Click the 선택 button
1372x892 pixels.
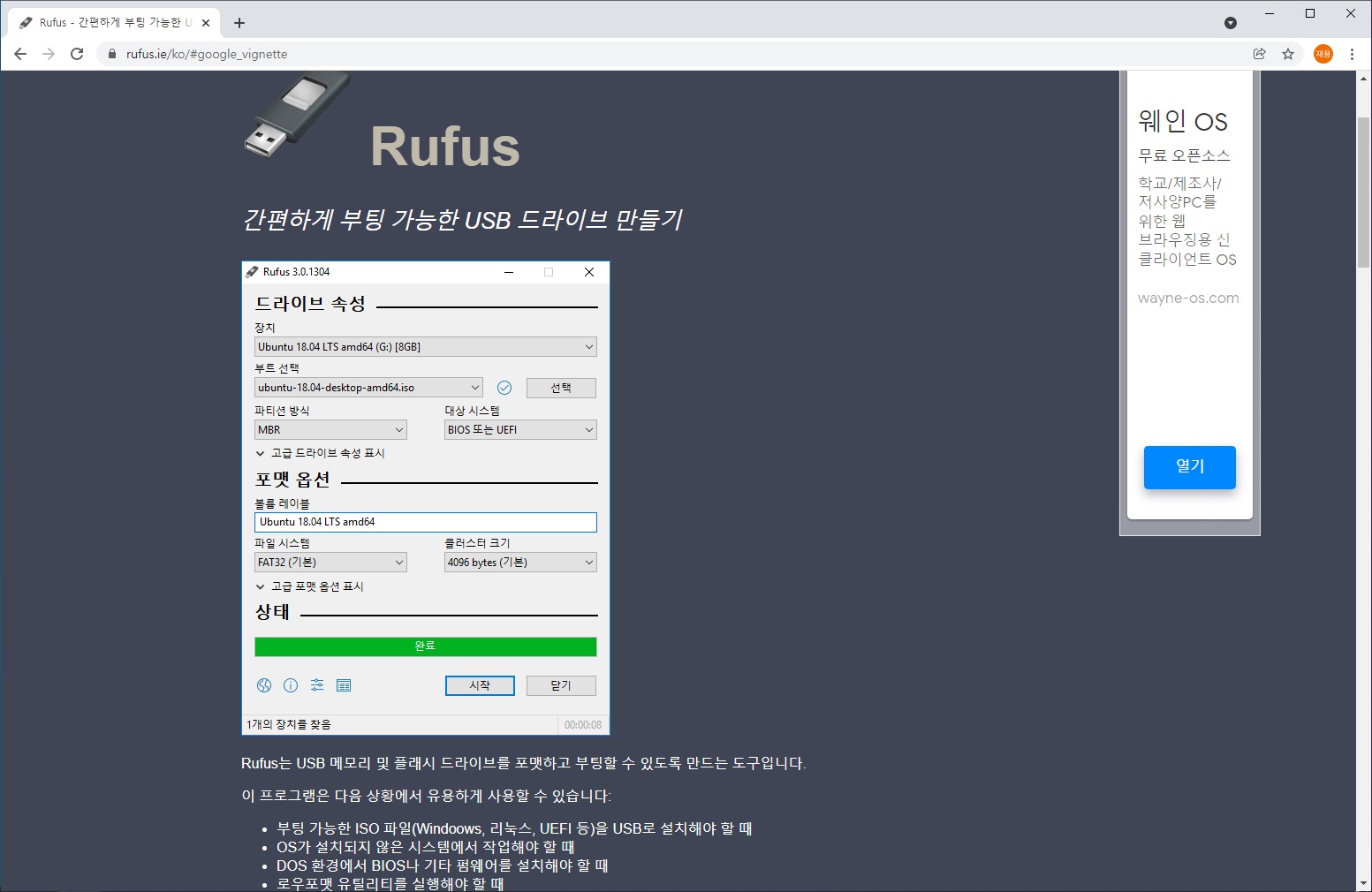pyautogui.click(x=561, y=388)
